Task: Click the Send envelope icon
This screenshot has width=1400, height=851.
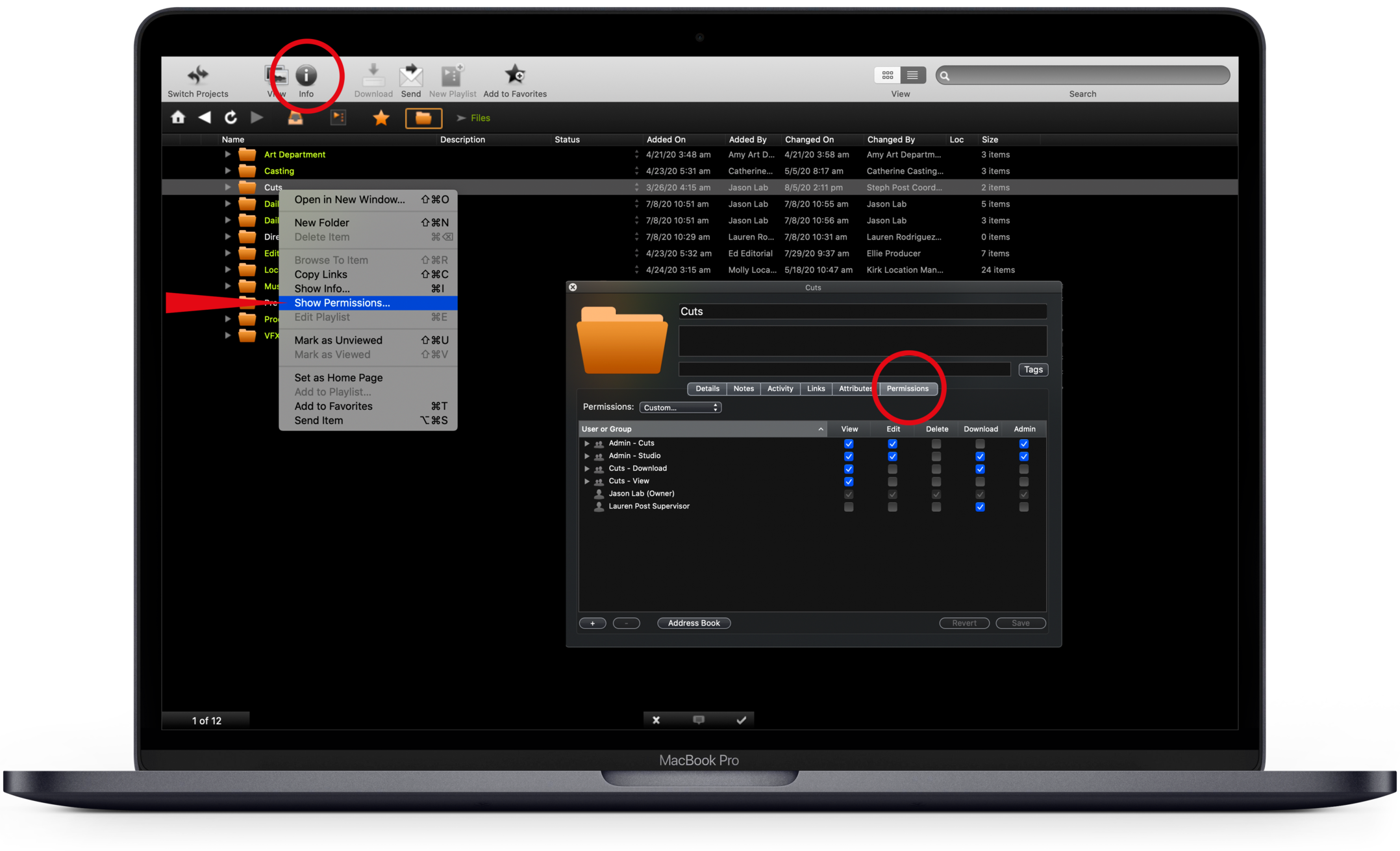Action: 410,75
